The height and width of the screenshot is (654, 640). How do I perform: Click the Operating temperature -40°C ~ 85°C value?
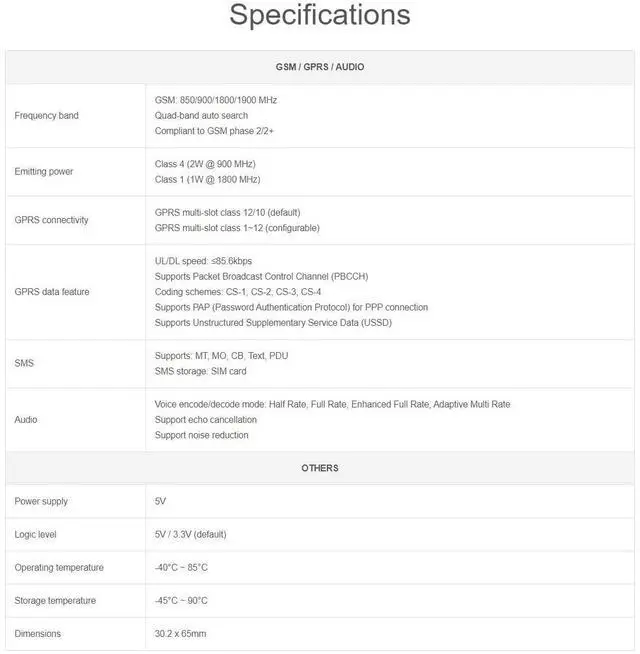tap(181, 568)
